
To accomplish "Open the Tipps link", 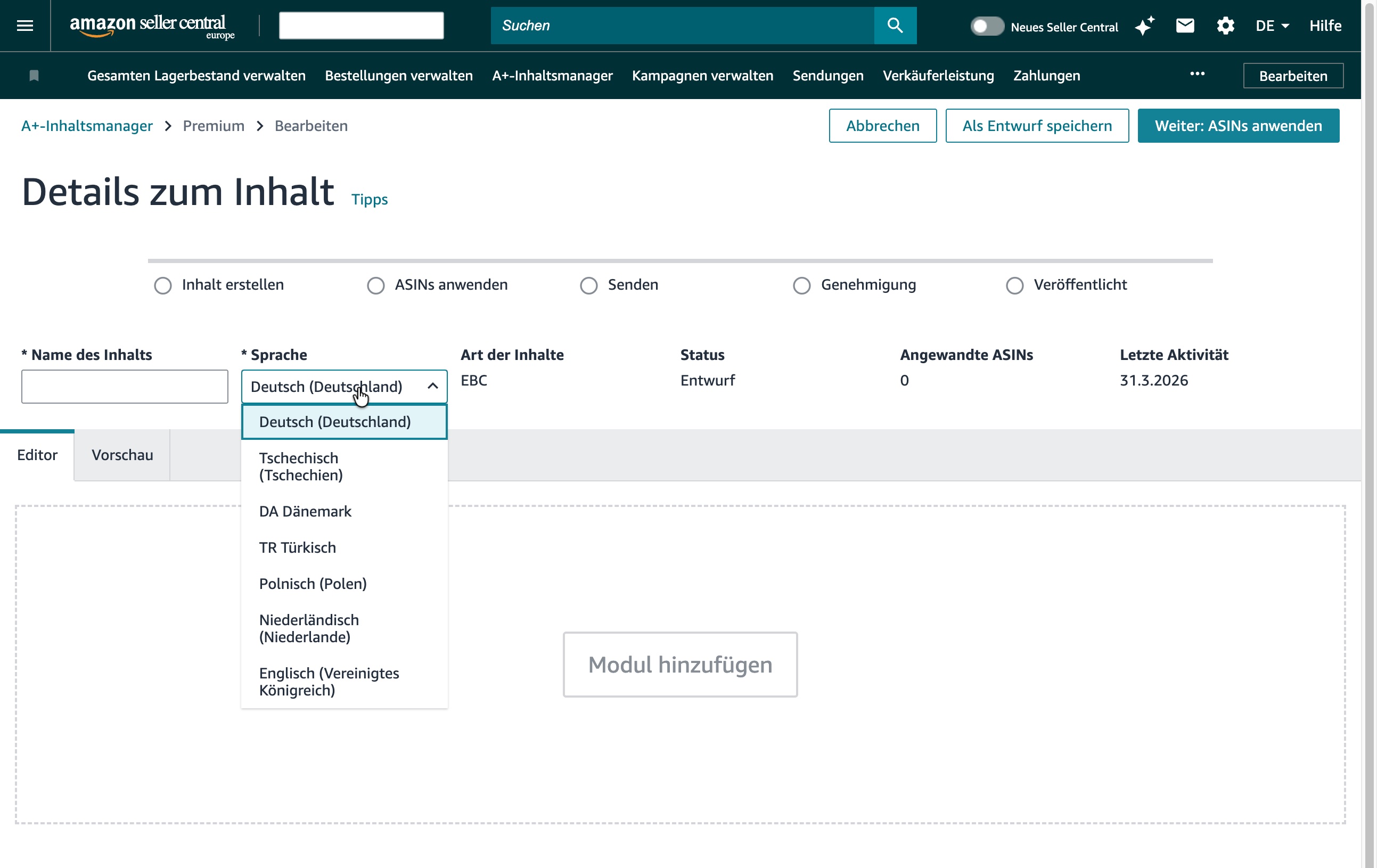I will 370,199.
